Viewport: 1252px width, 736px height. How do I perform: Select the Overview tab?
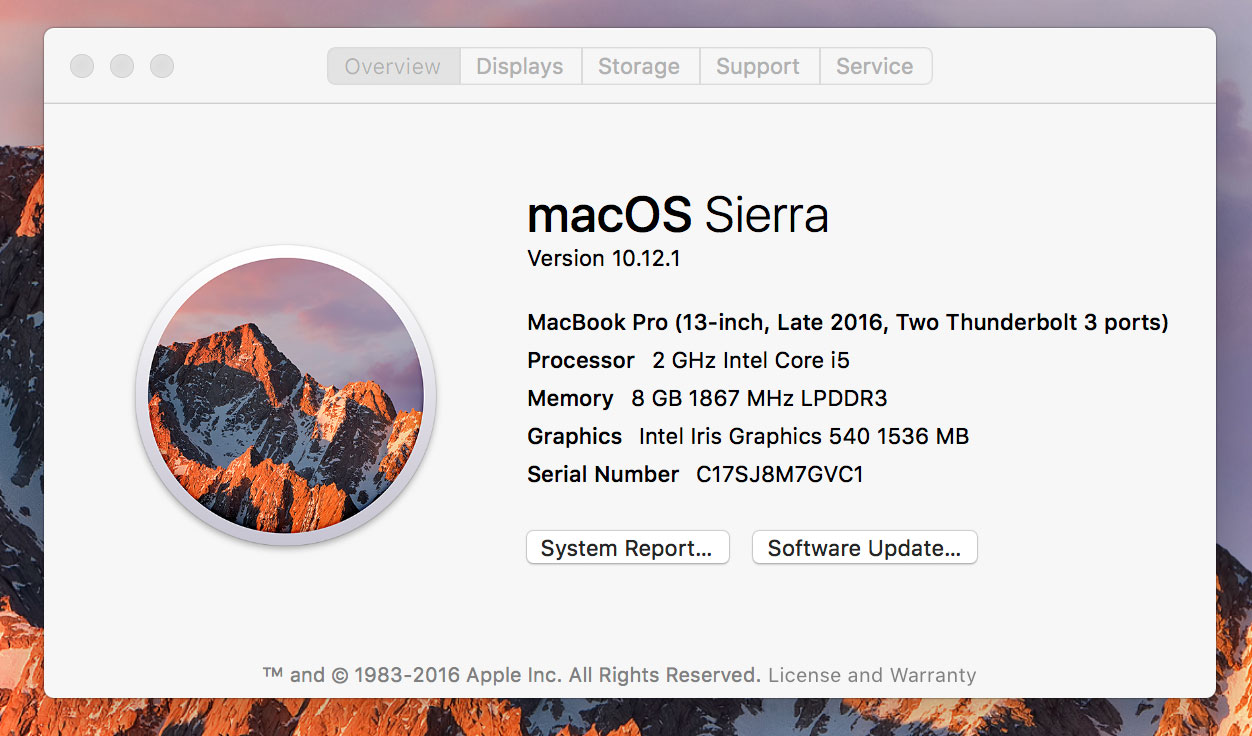[393, 66]
